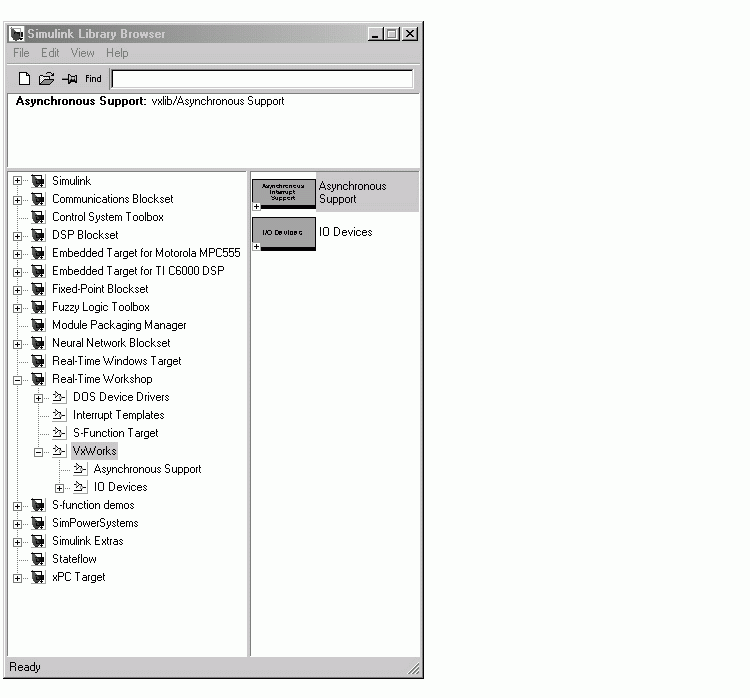Expand the IO Devices tree node
750x698 pixels.
click(x=59, y=488)
